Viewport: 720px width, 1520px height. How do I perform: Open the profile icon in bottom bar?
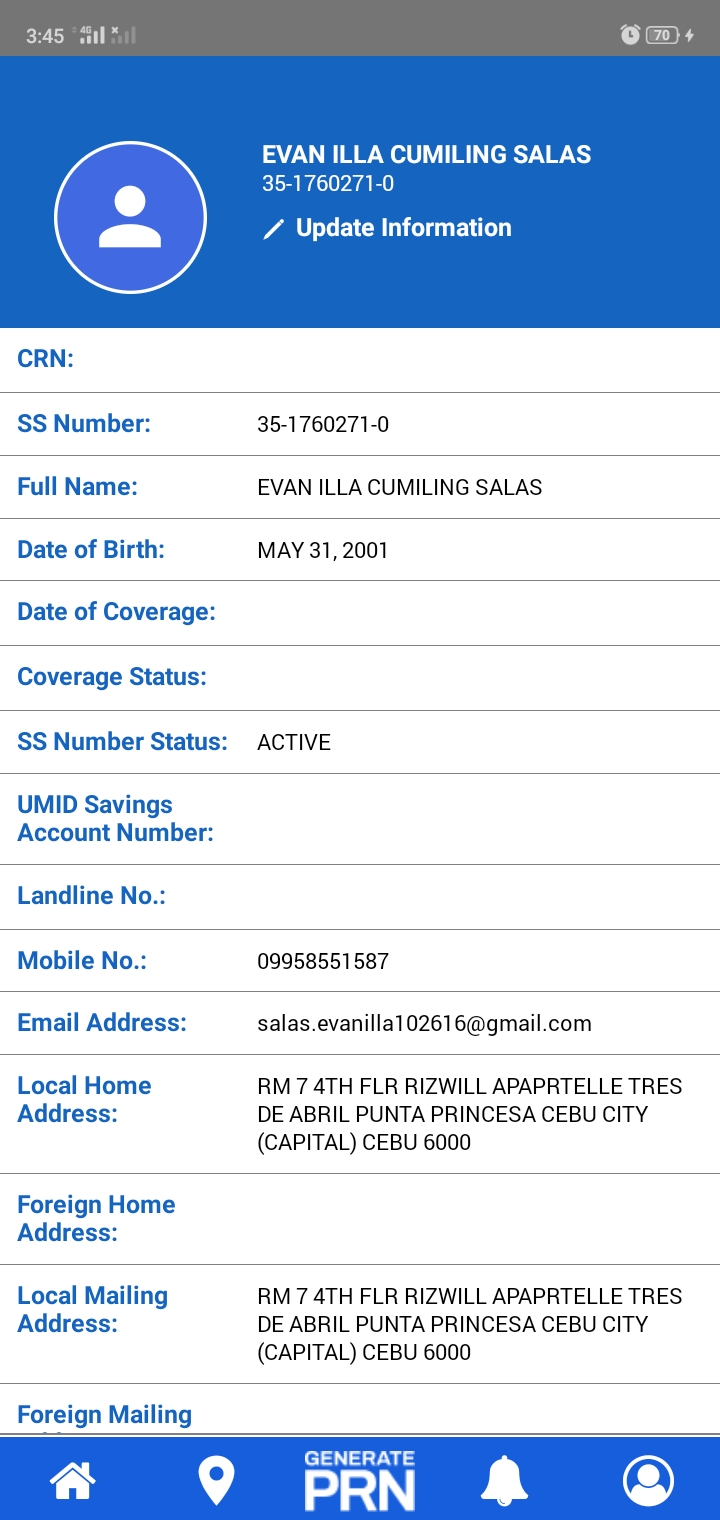648,1480
